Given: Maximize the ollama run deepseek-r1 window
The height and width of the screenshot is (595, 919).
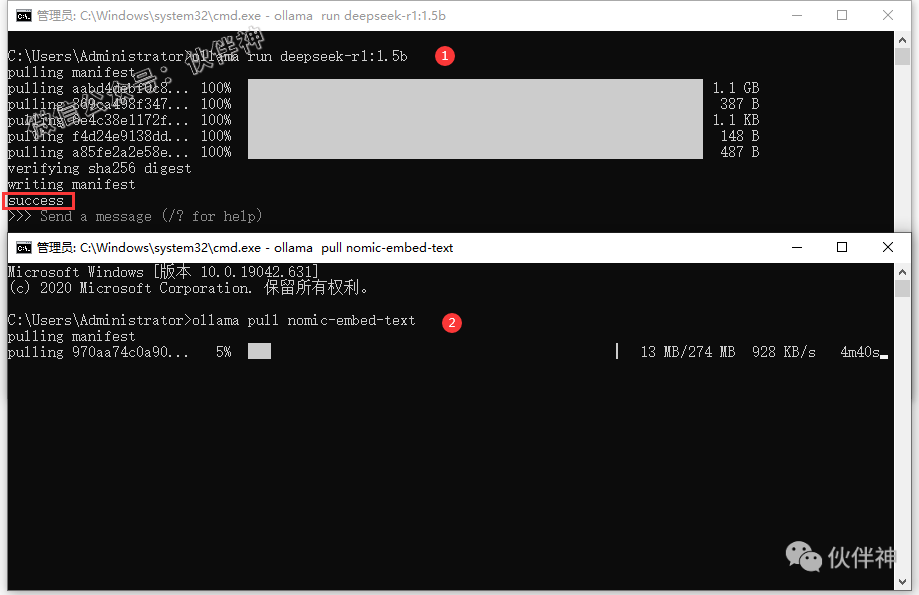Looking at the screenshot, I should click(x=842, y=16).
